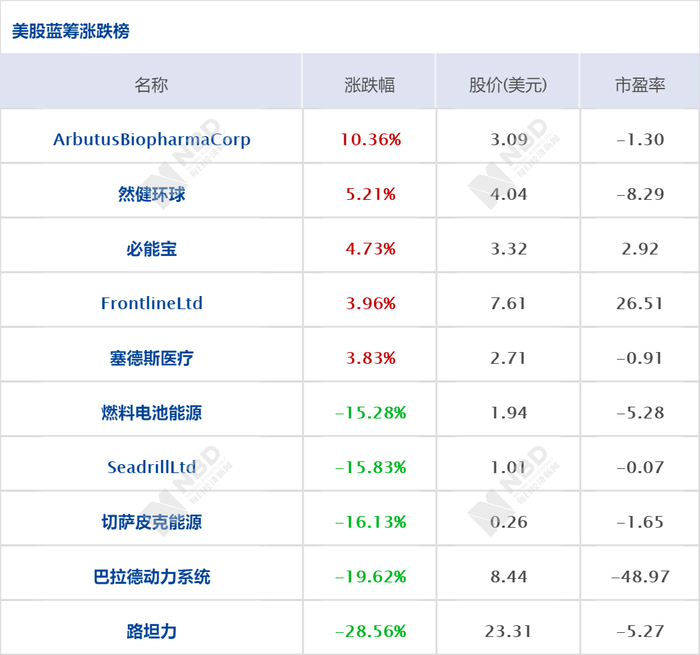
Task: Click the 23.31 stock price cell
Action: point(508,631)
